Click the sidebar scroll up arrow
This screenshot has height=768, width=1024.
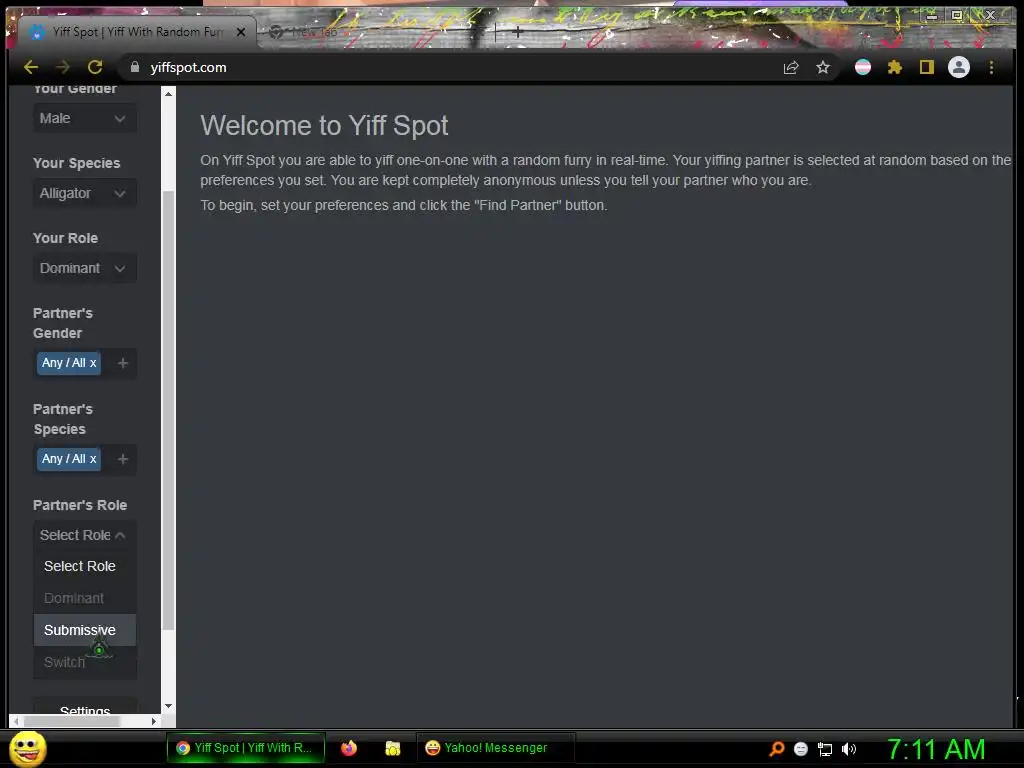point(168,94)
